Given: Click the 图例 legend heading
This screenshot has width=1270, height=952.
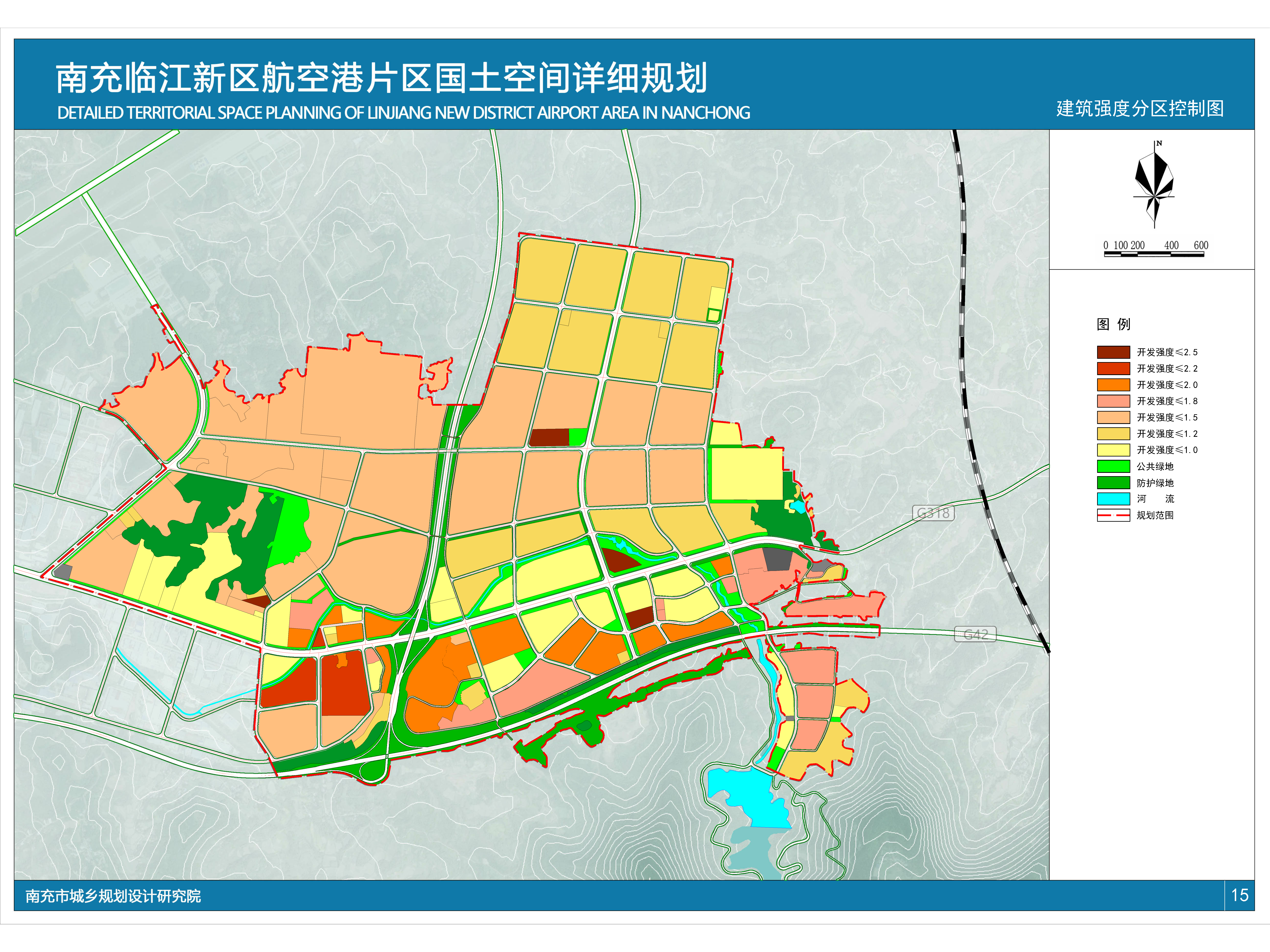Looking at the screenshot, I should click(x=1113, y=324).
